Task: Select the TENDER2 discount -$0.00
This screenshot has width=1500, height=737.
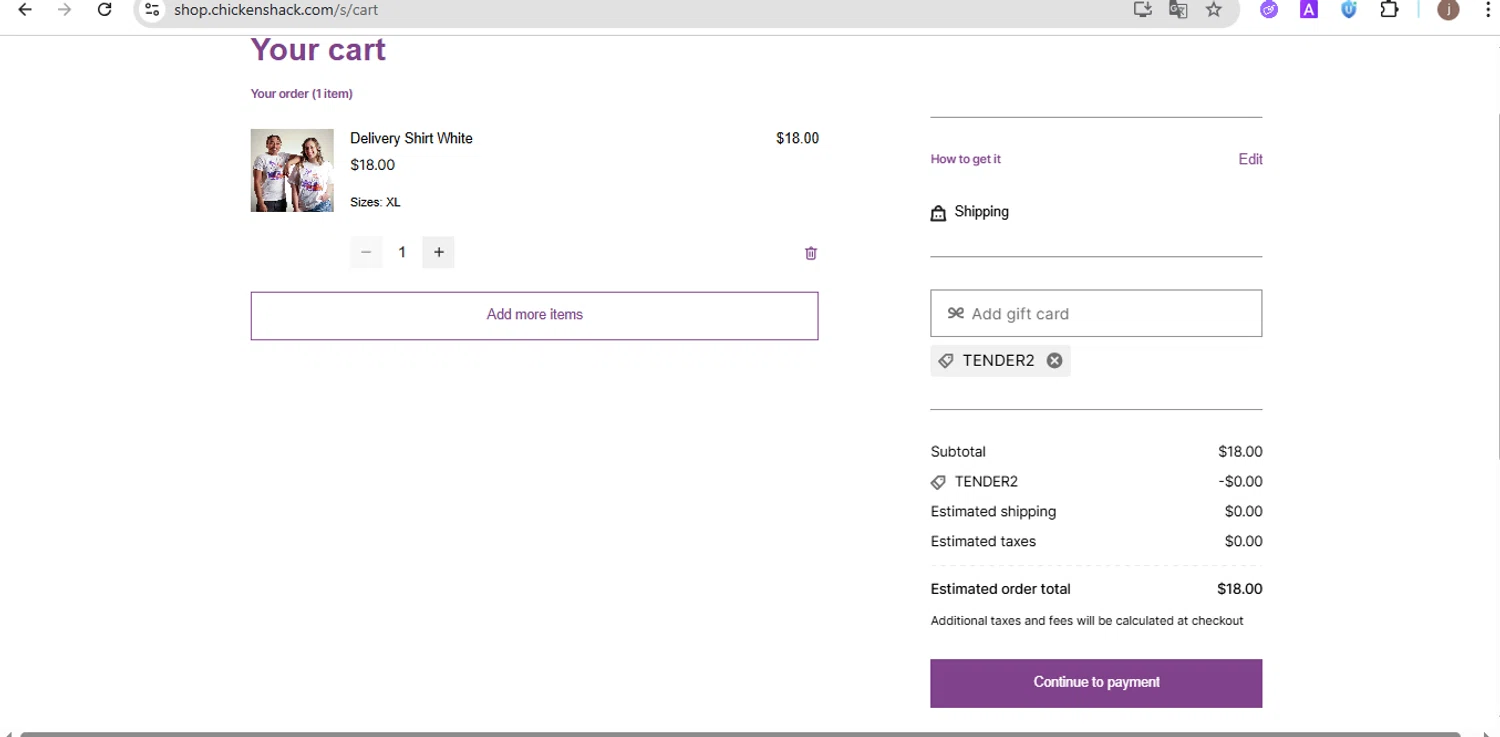Action: point(1240,482)
